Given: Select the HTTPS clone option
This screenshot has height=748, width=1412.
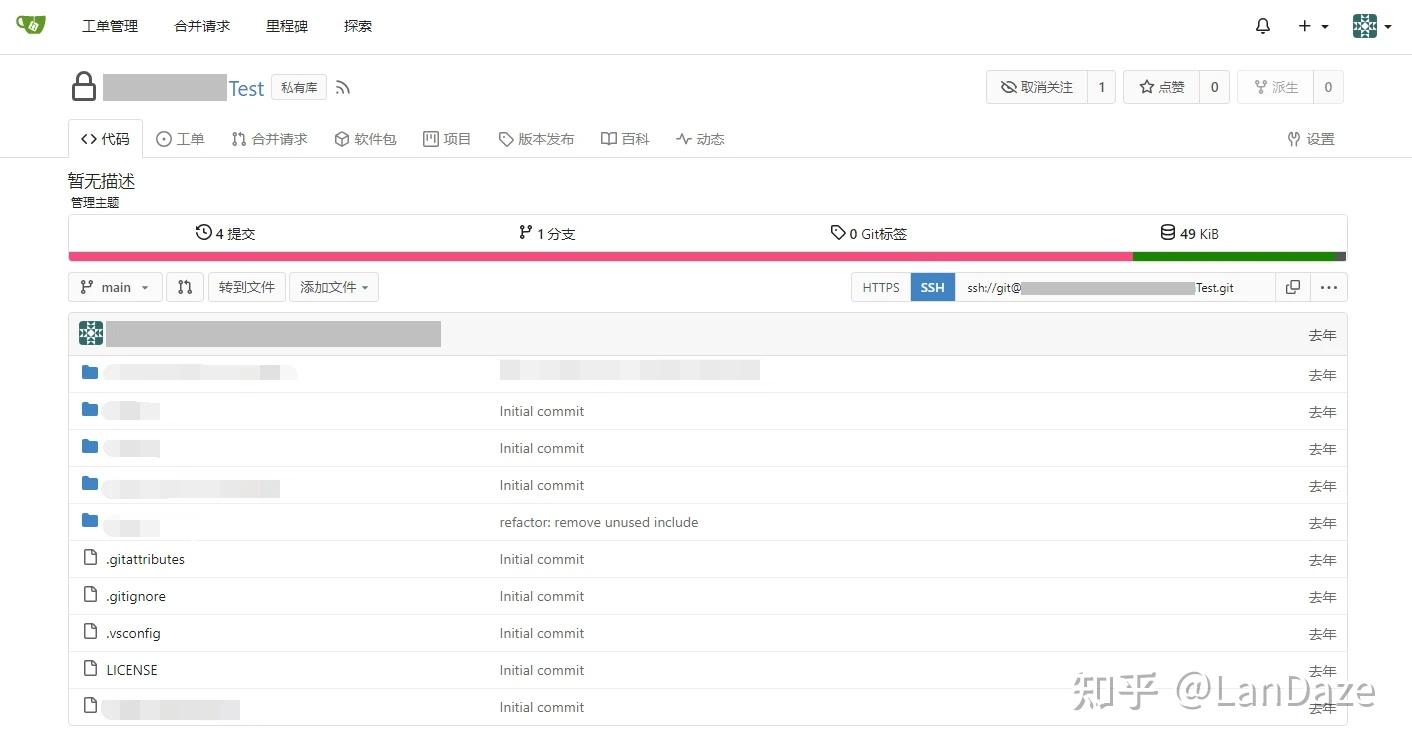Looking at the screenshot, I should click(881, 287).
